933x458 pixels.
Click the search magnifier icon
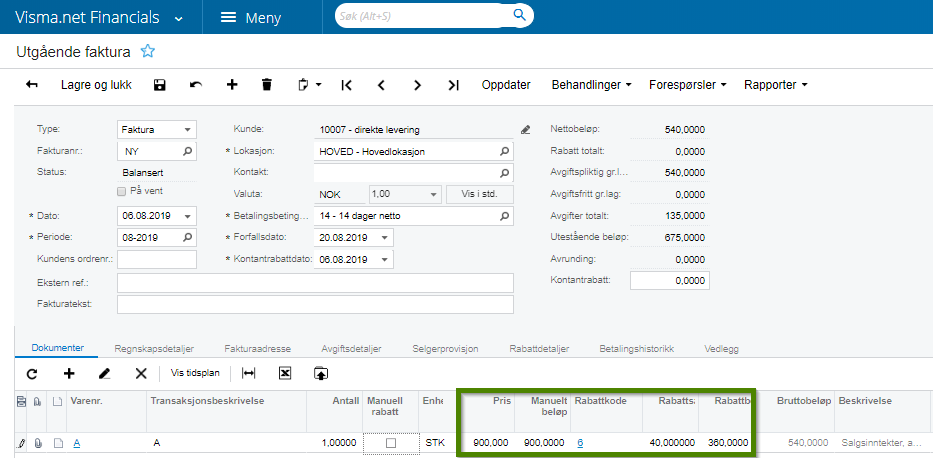tap(519, 15)
